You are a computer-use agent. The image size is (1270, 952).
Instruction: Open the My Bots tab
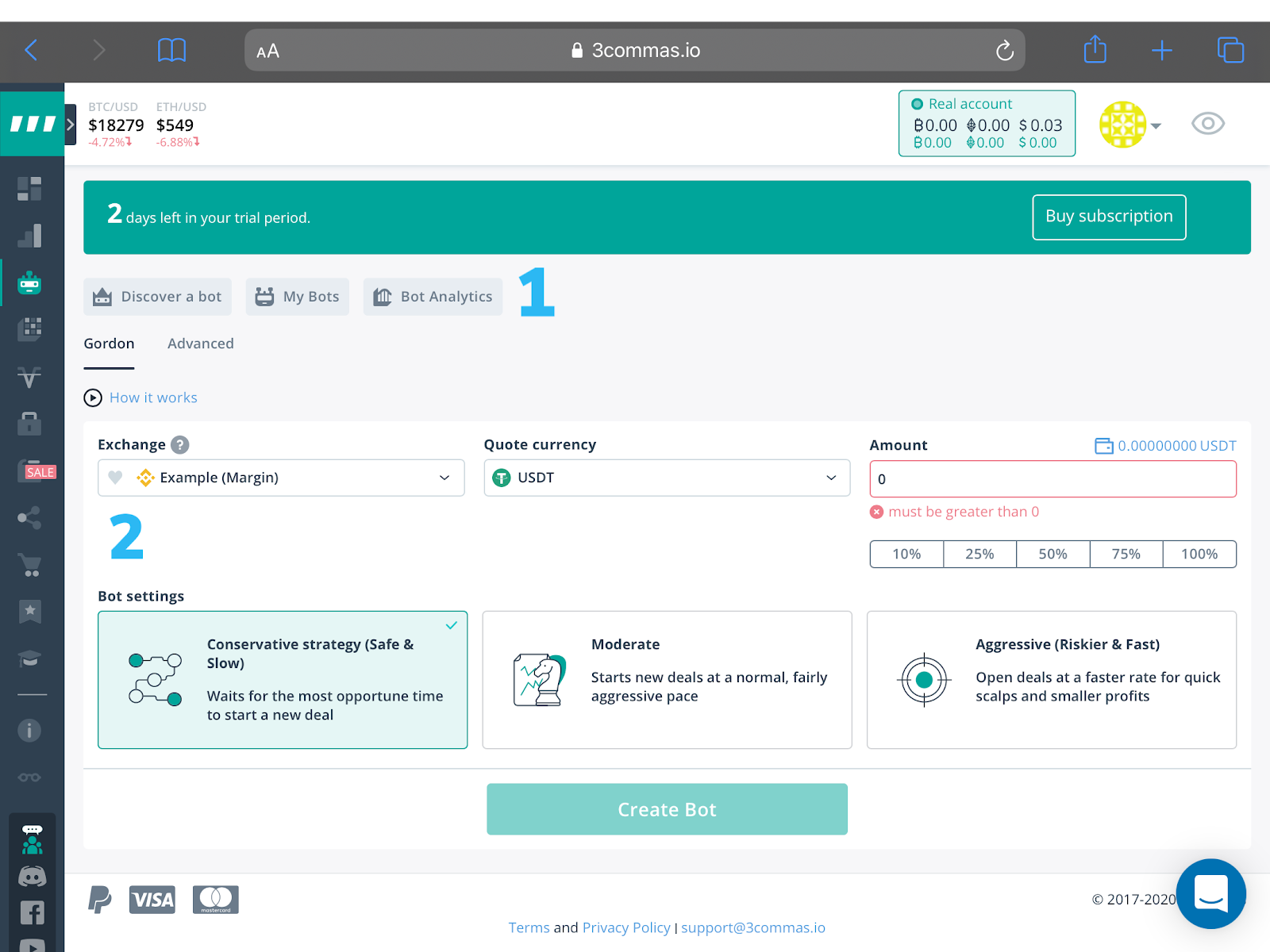[297, 297]
